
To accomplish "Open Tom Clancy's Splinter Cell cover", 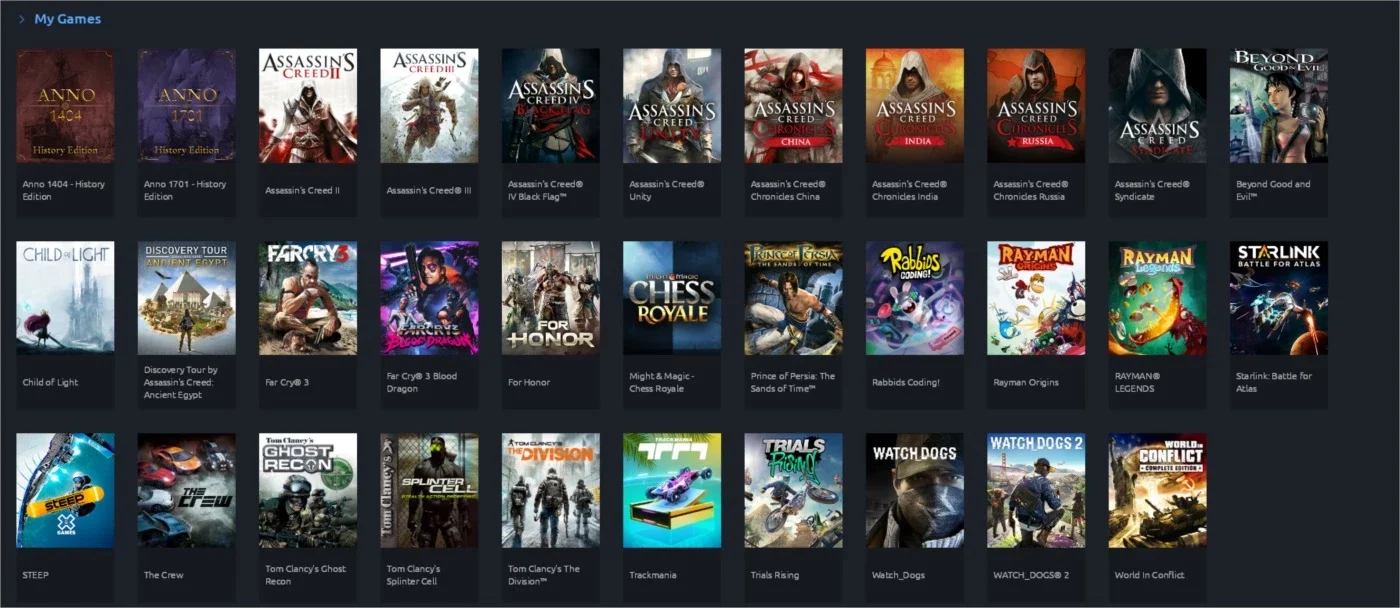I will click(429, 490).
